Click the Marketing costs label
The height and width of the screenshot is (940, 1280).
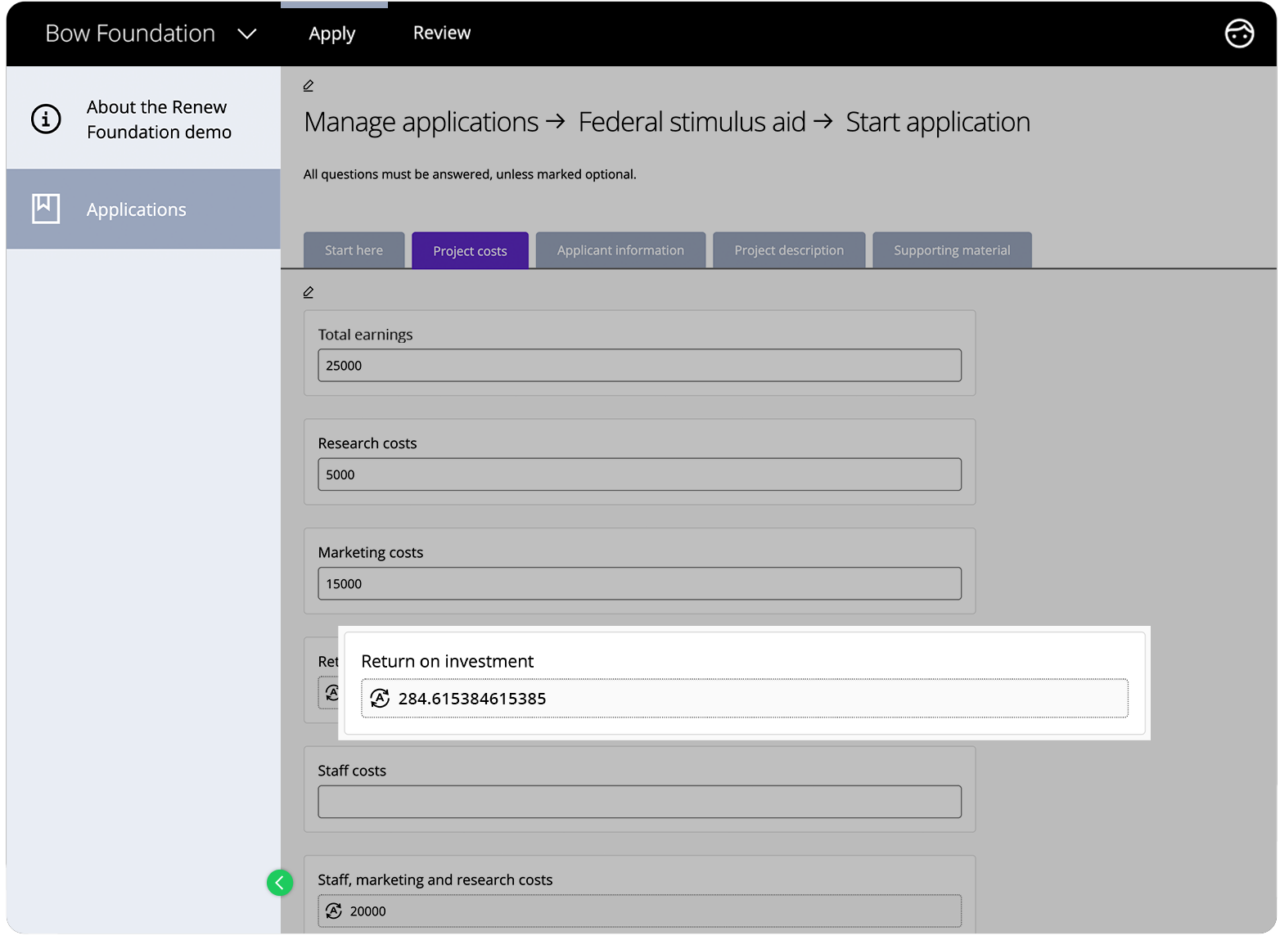tap(370, 552)
